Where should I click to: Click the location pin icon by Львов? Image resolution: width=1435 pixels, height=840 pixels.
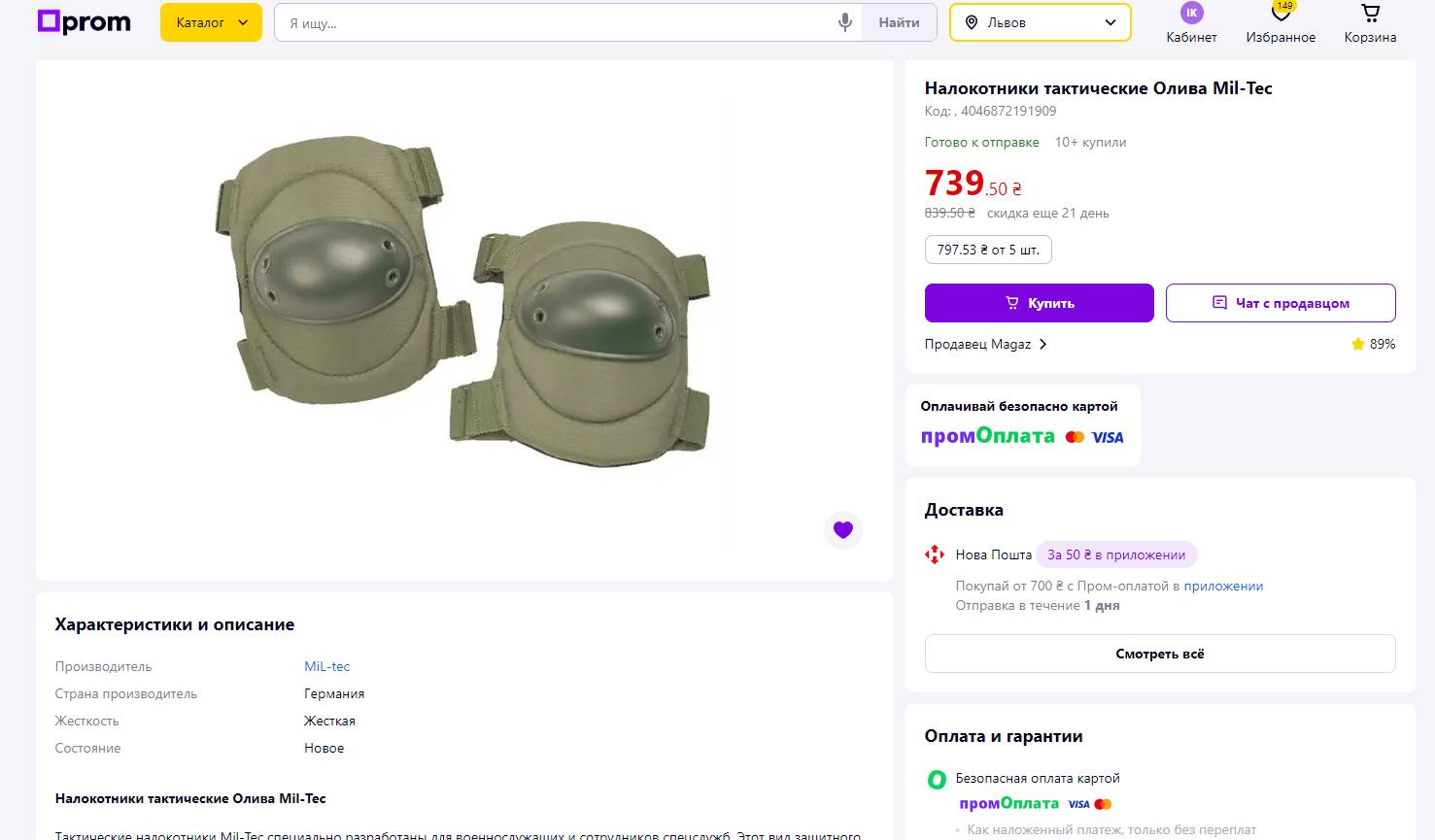pyautogui.click(x=972, y=22)
